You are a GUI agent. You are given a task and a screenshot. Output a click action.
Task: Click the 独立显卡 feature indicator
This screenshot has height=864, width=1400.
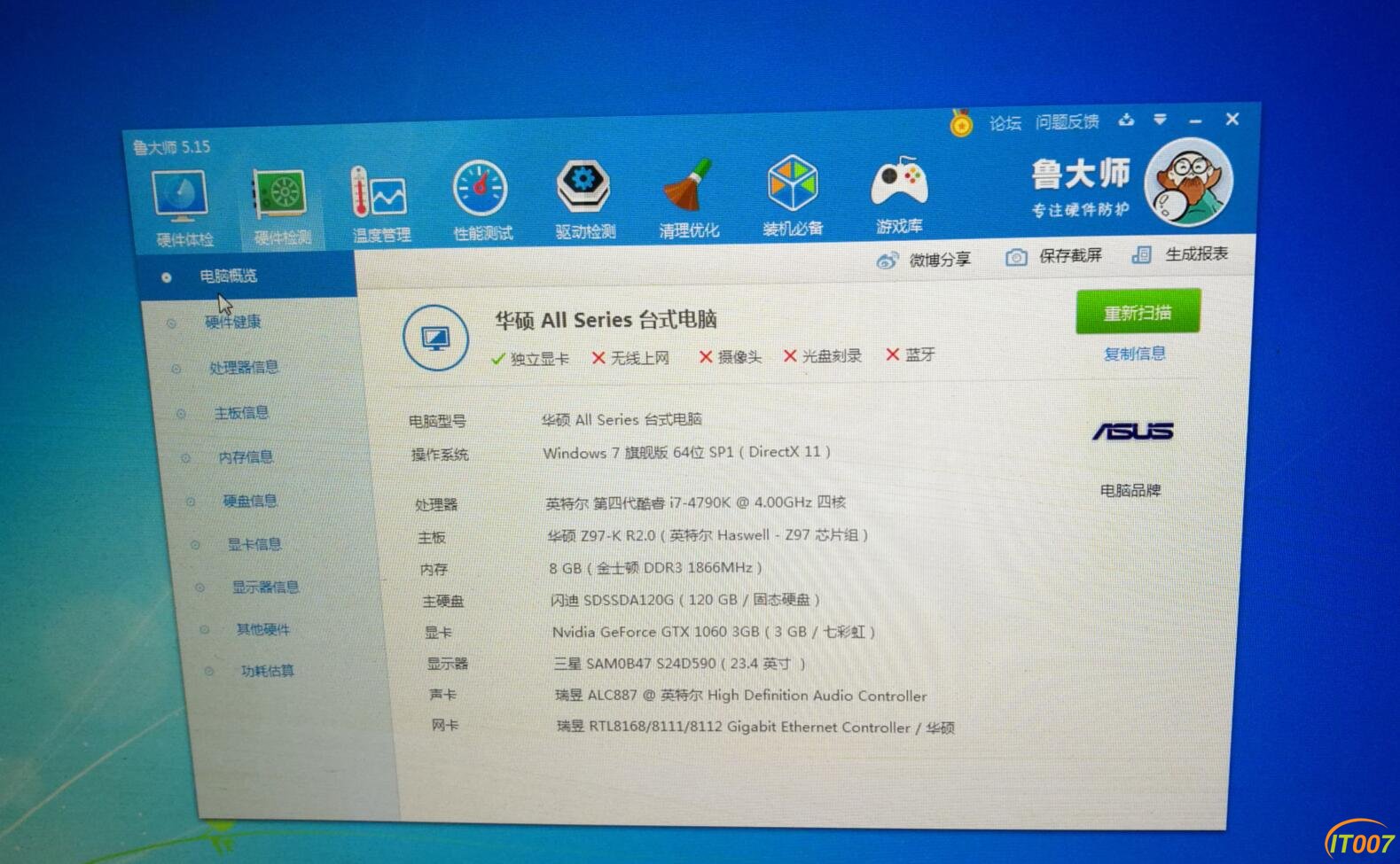529,359
